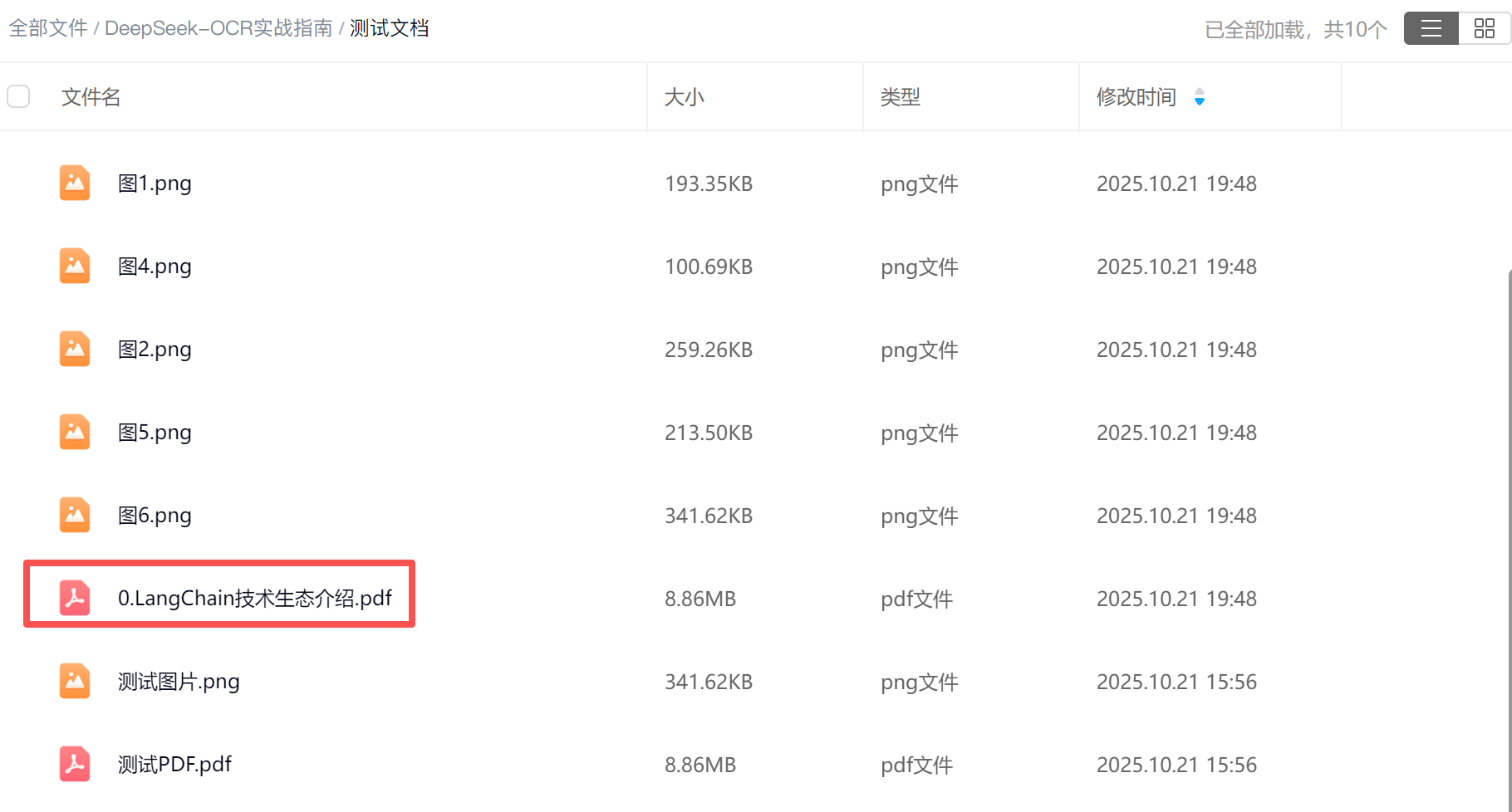Click the 测试文档 breadcrumb item
The width and height of the screenshot is (1512, 812).
click(390, 28)
